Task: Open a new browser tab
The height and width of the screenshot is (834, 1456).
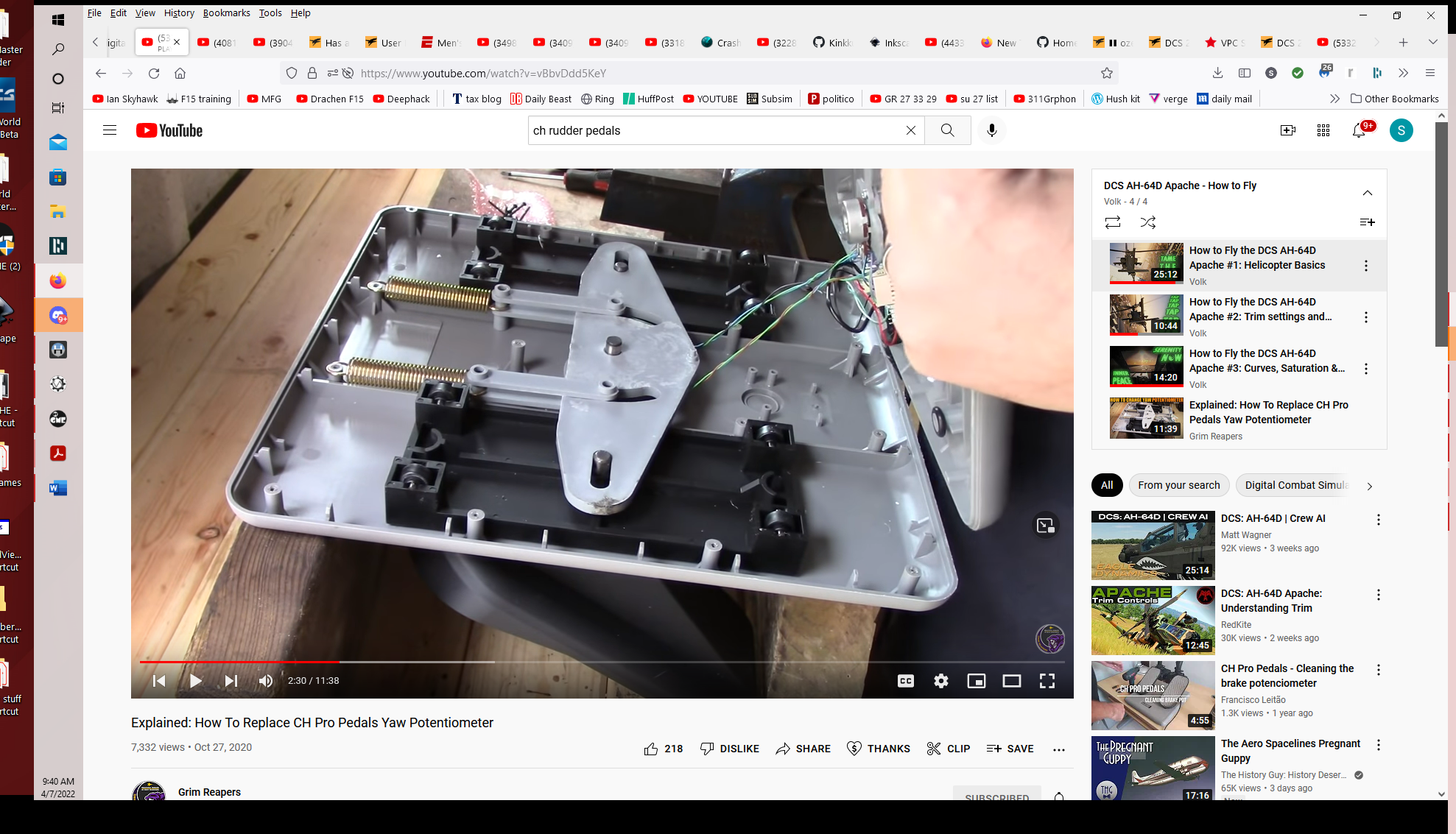Action: [1404, 43]
